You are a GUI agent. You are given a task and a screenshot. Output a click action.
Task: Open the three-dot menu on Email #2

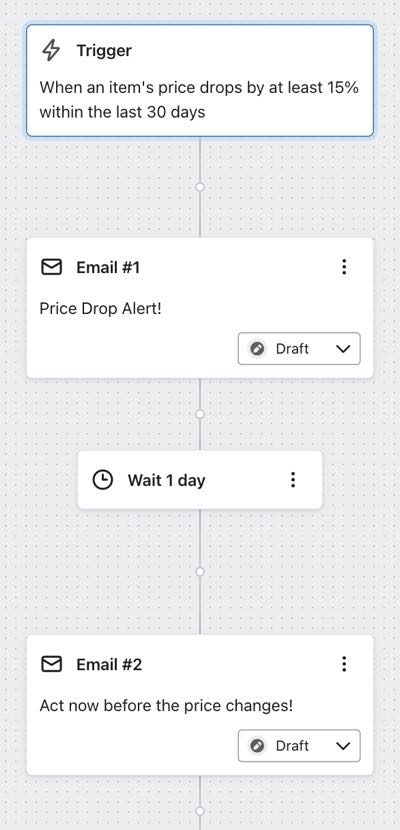point(344,664)
